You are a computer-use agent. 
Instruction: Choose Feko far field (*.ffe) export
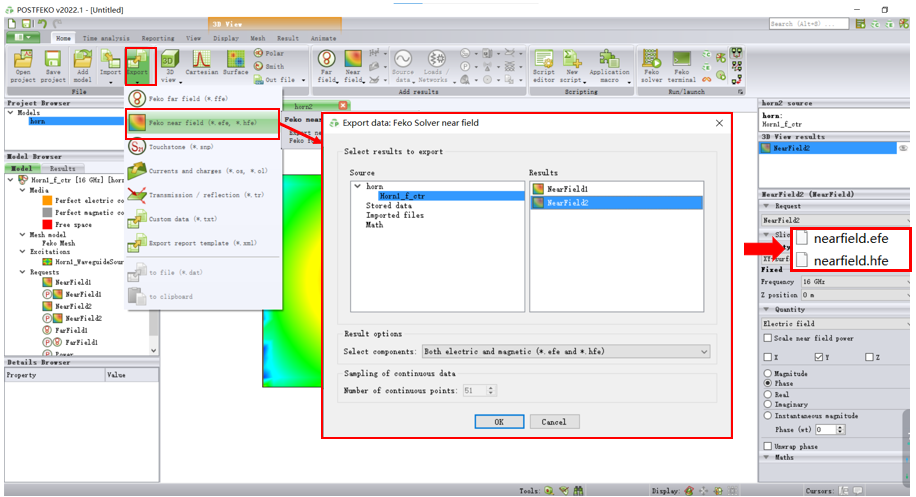pos(203,99)
